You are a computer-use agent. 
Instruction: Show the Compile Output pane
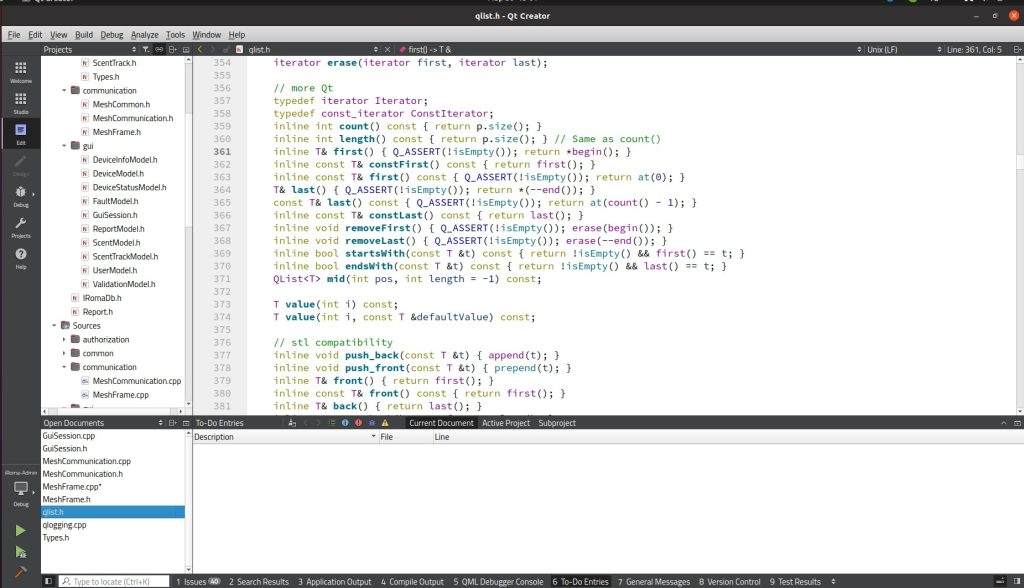pyautogui.click(x=412, y=581)
